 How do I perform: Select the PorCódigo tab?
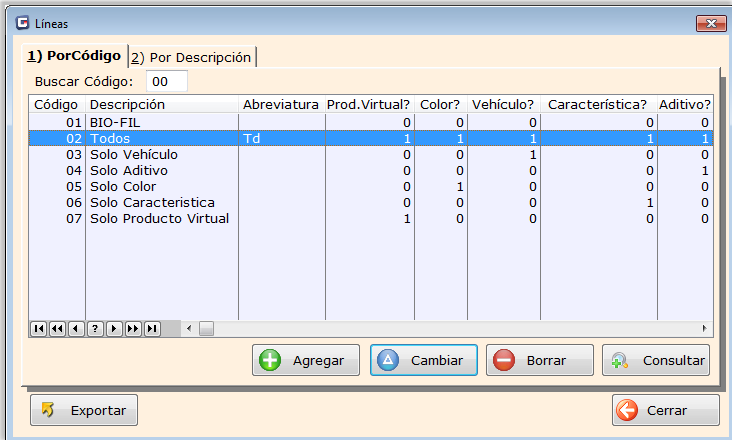[73, 56]
